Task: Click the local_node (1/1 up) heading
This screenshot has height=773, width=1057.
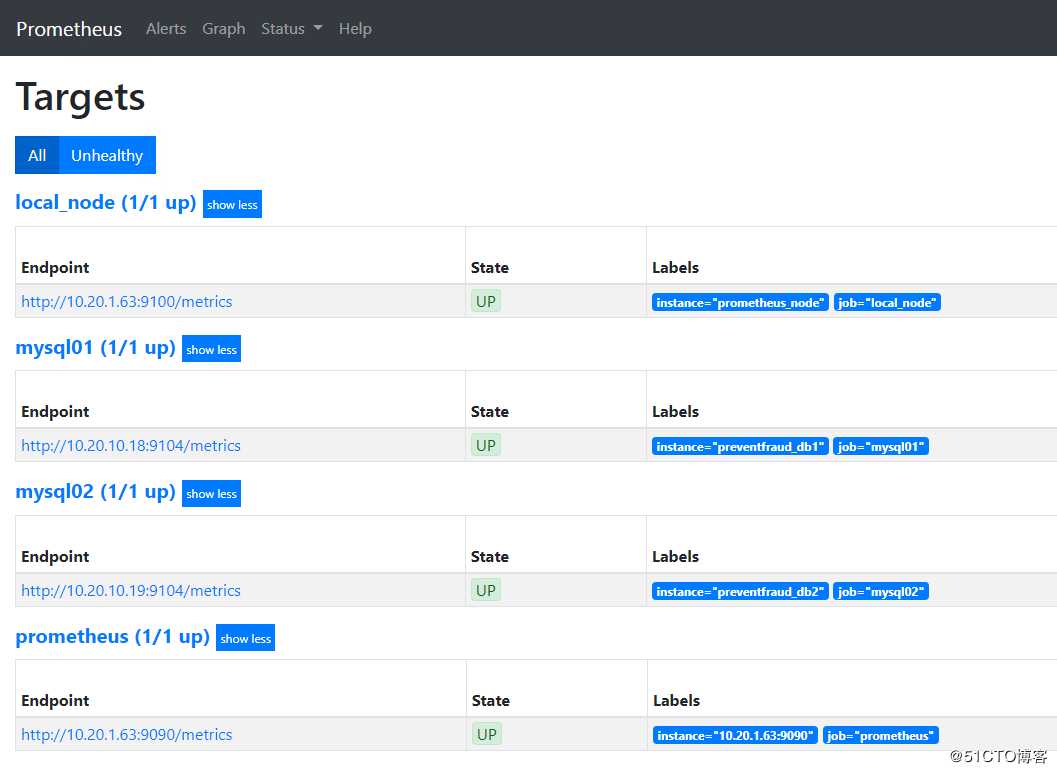Action: pos(105,203)
